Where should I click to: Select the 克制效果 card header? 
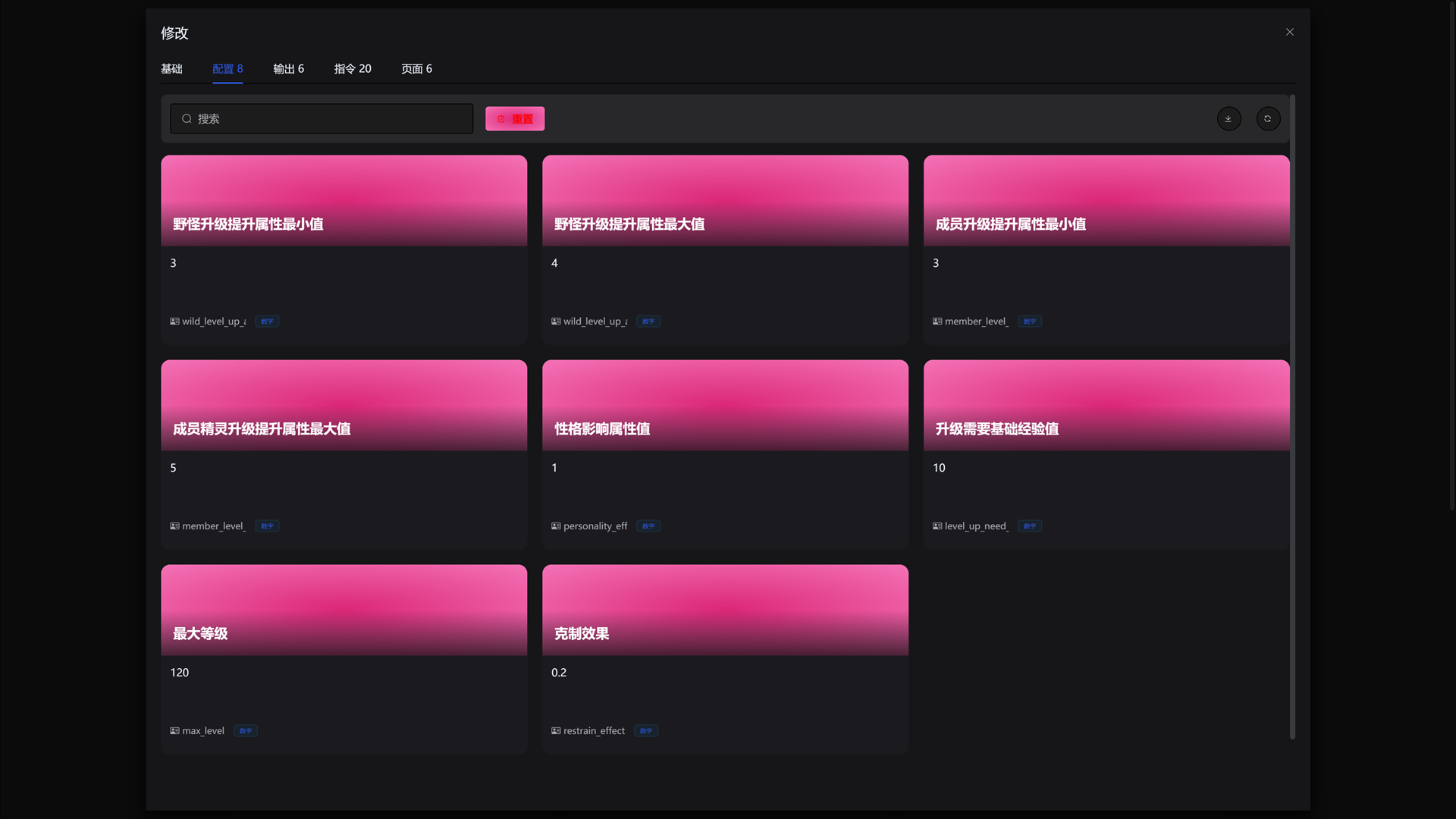725,610
